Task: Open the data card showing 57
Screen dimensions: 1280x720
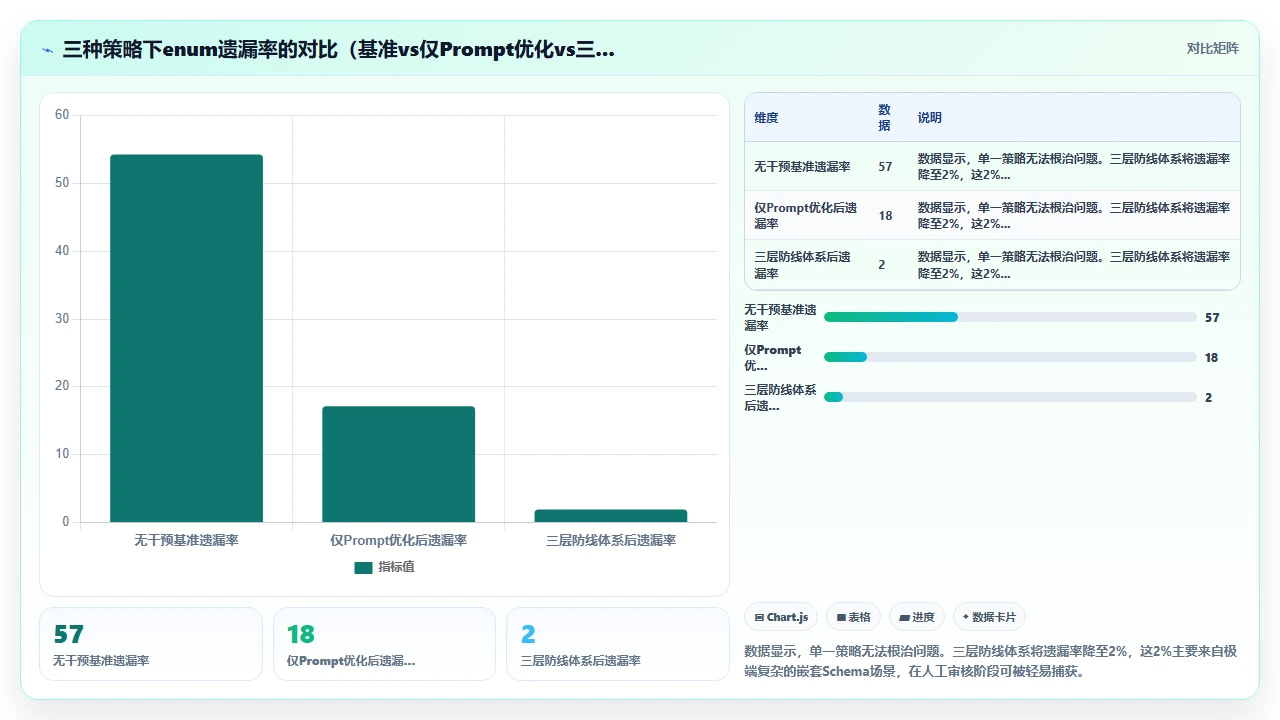Action: pyautogui.click(x=150, y=644)
